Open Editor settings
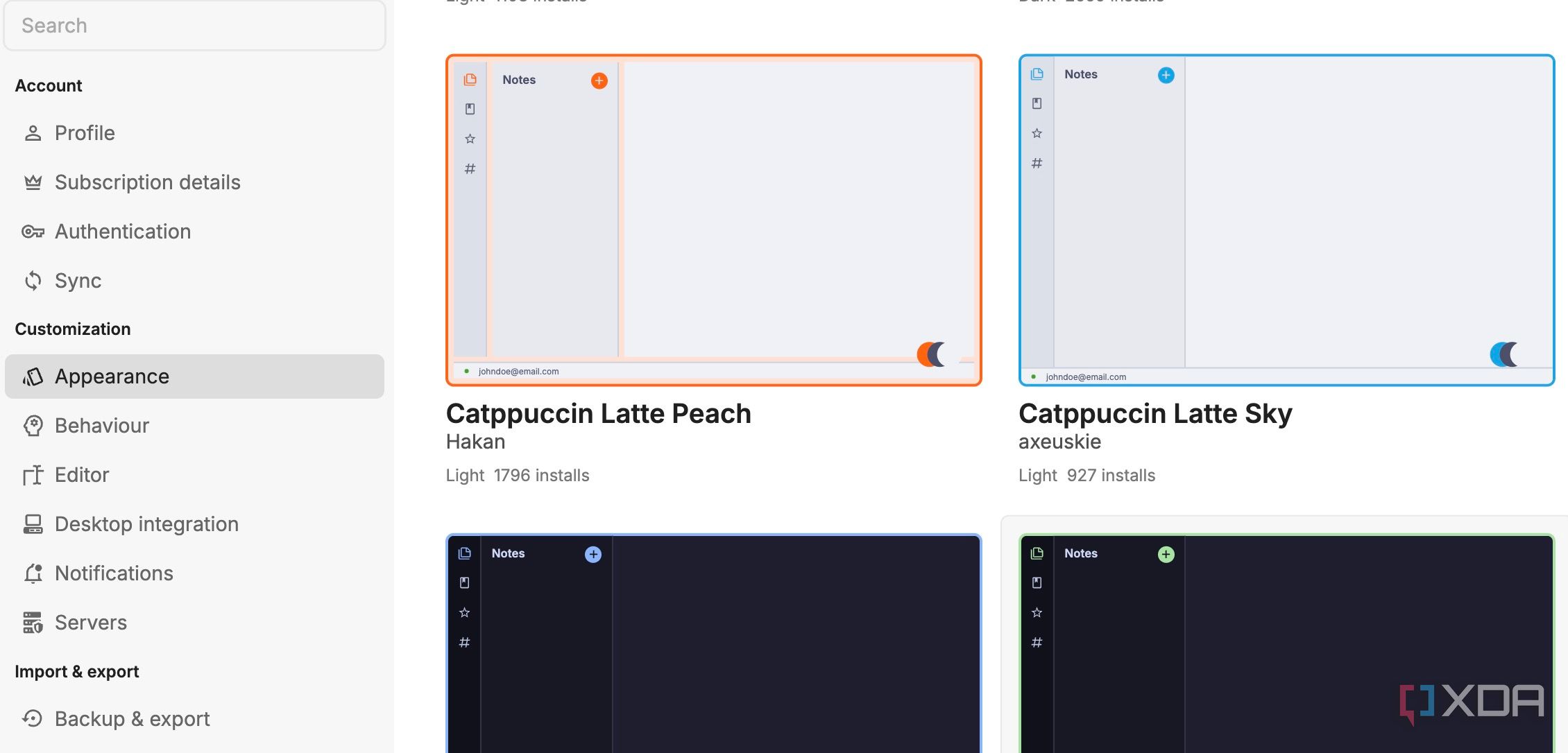Image resolution: width=1568 pixels, height=753 pixels. click(x=194, y=474)
